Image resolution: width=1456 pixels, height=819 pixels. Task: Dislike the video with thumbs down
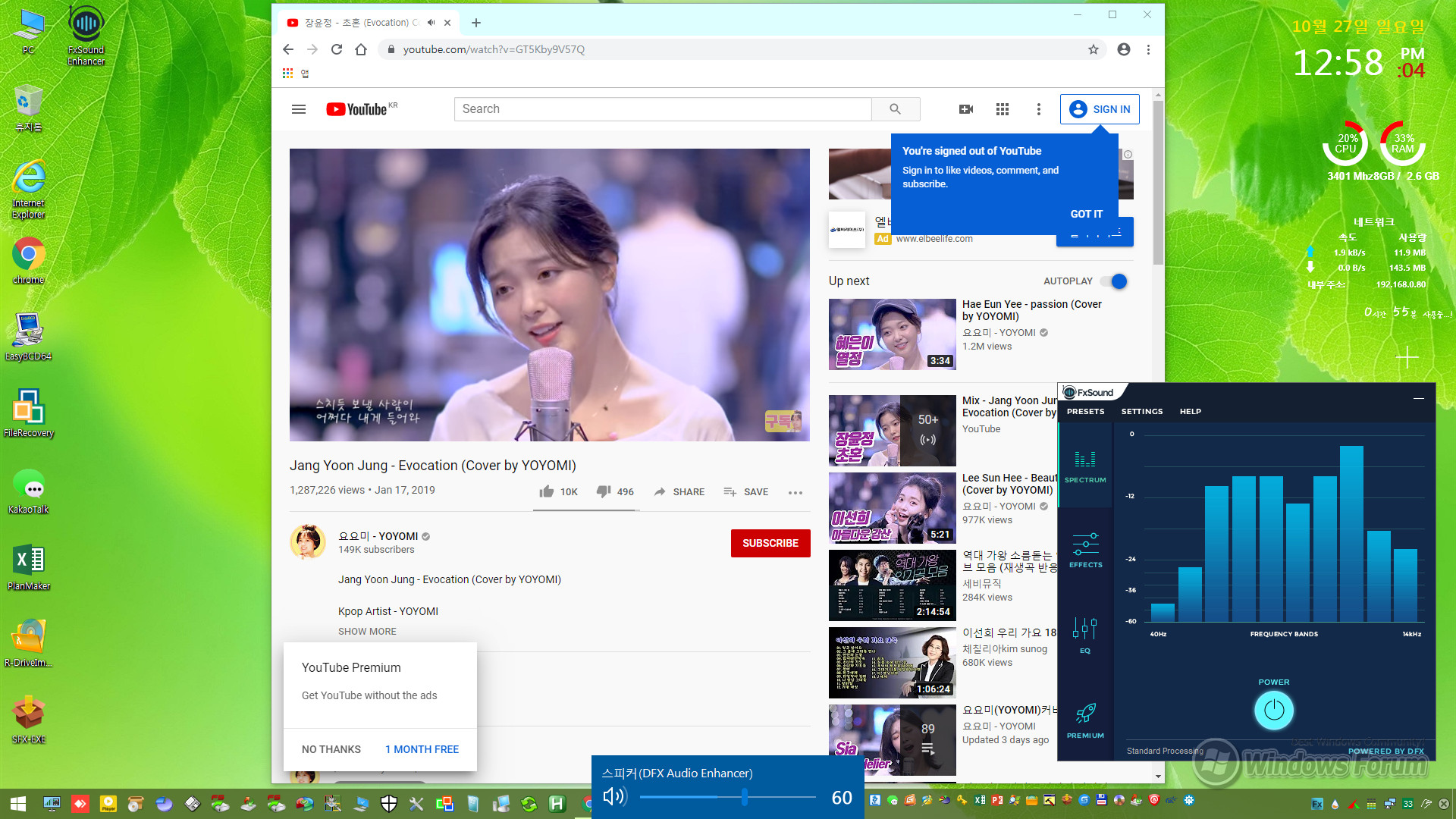click(615, 491)
